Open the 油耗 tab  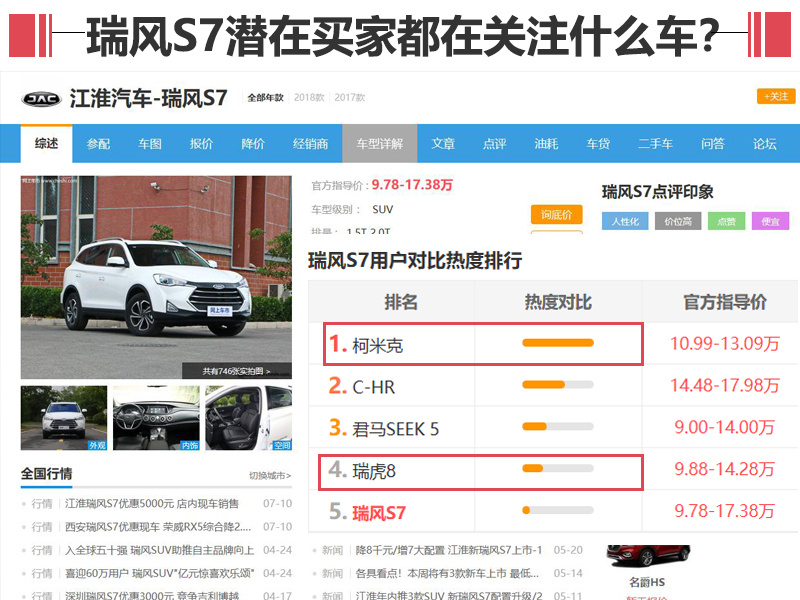pos(546,144)
